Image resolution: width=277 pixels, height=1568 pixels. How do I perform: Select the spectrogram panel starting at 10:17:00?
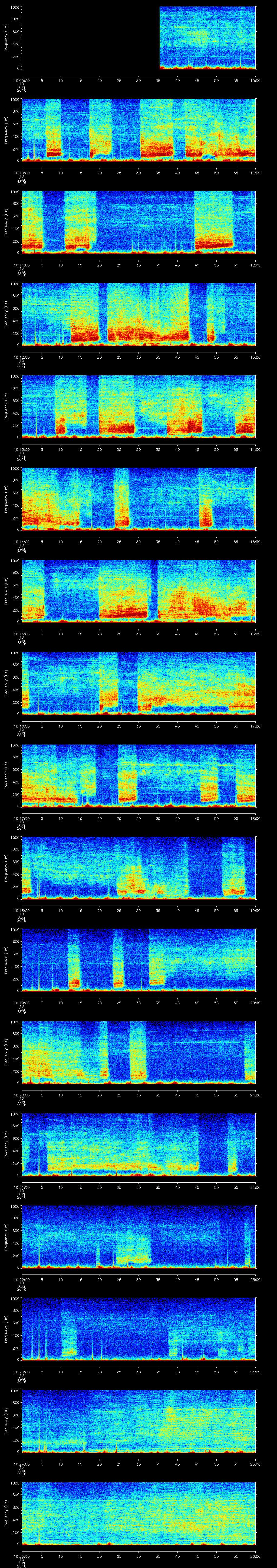139,775
